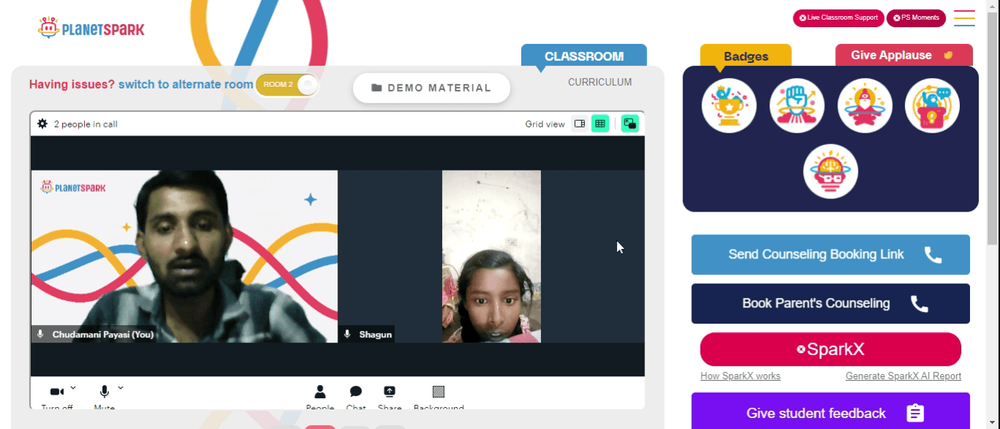
Task: Open the Badges tab
Action: pyautogui.click(x=746, y=56)
